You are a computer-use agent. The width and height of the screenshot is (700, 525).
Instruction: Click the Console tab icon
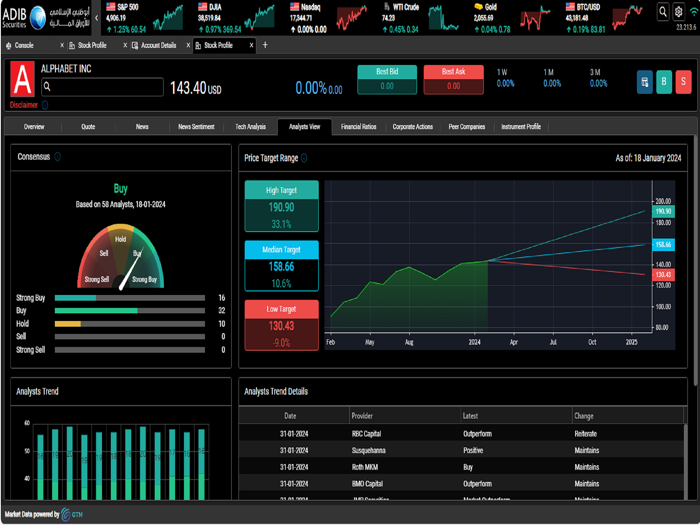point(8,46)
